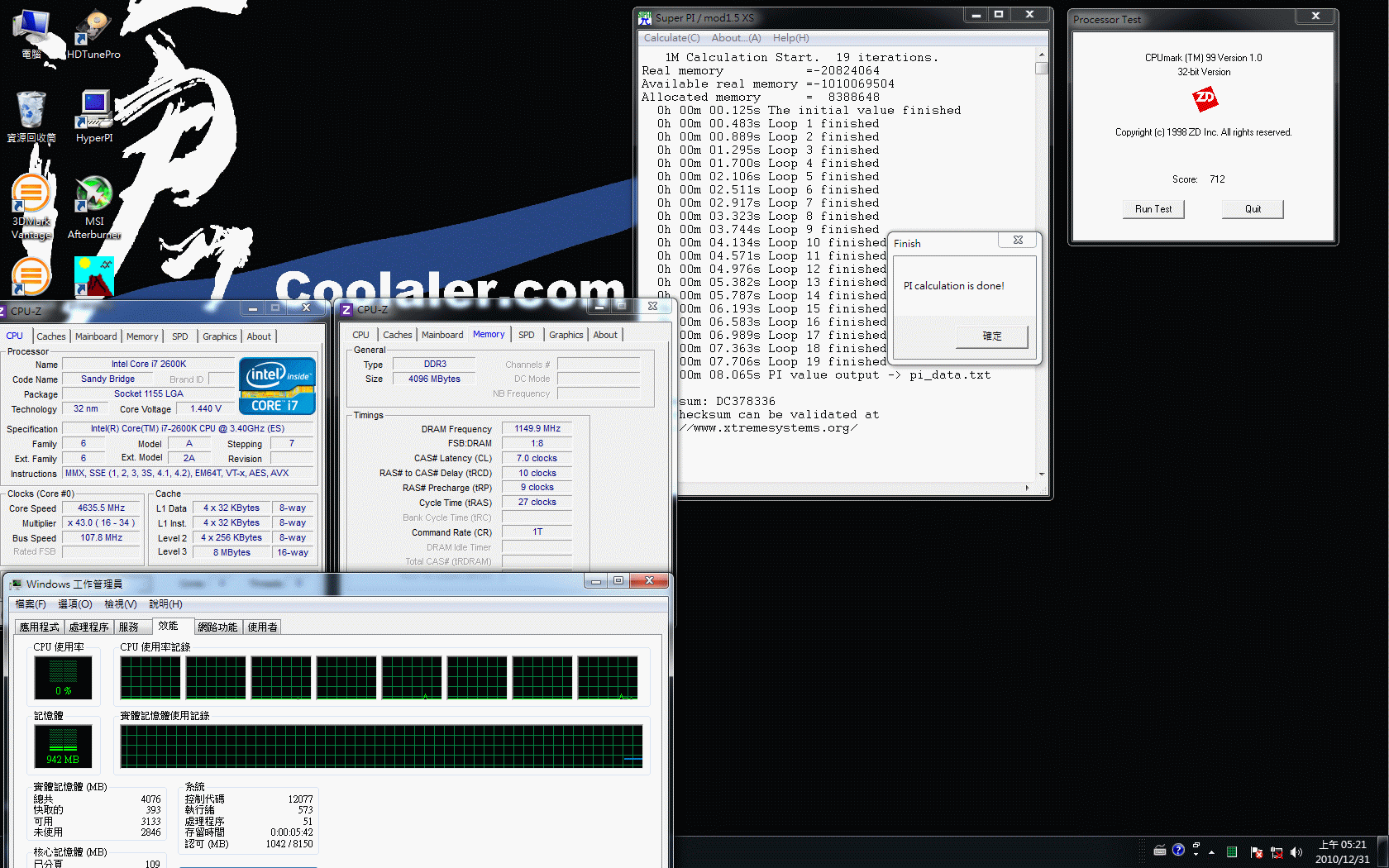Switch to CPU tab in right CPU-Z

coord(361,335)
